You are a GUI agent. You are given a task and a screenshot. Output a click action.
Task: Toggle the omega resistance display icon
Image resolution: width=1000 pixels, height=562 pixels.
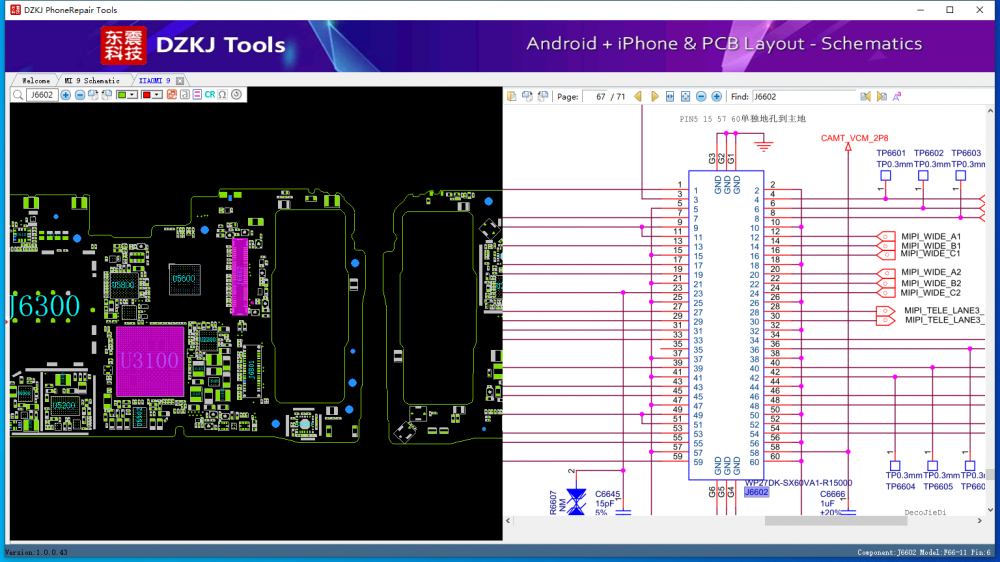coord(222,95)
